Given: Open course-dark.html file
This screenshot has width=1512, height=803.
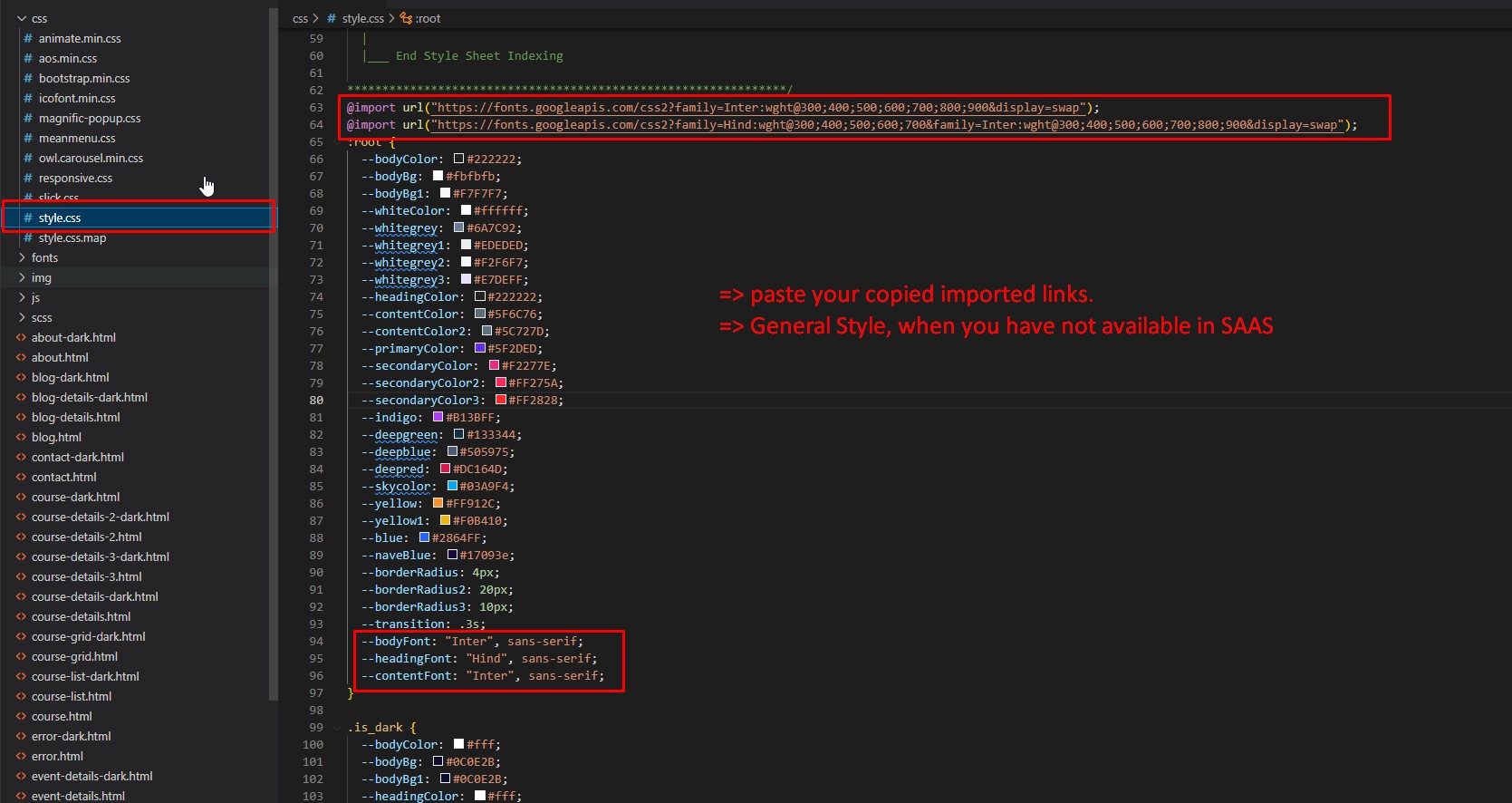Looking at the screenshot, I should (x=75, y=497).
